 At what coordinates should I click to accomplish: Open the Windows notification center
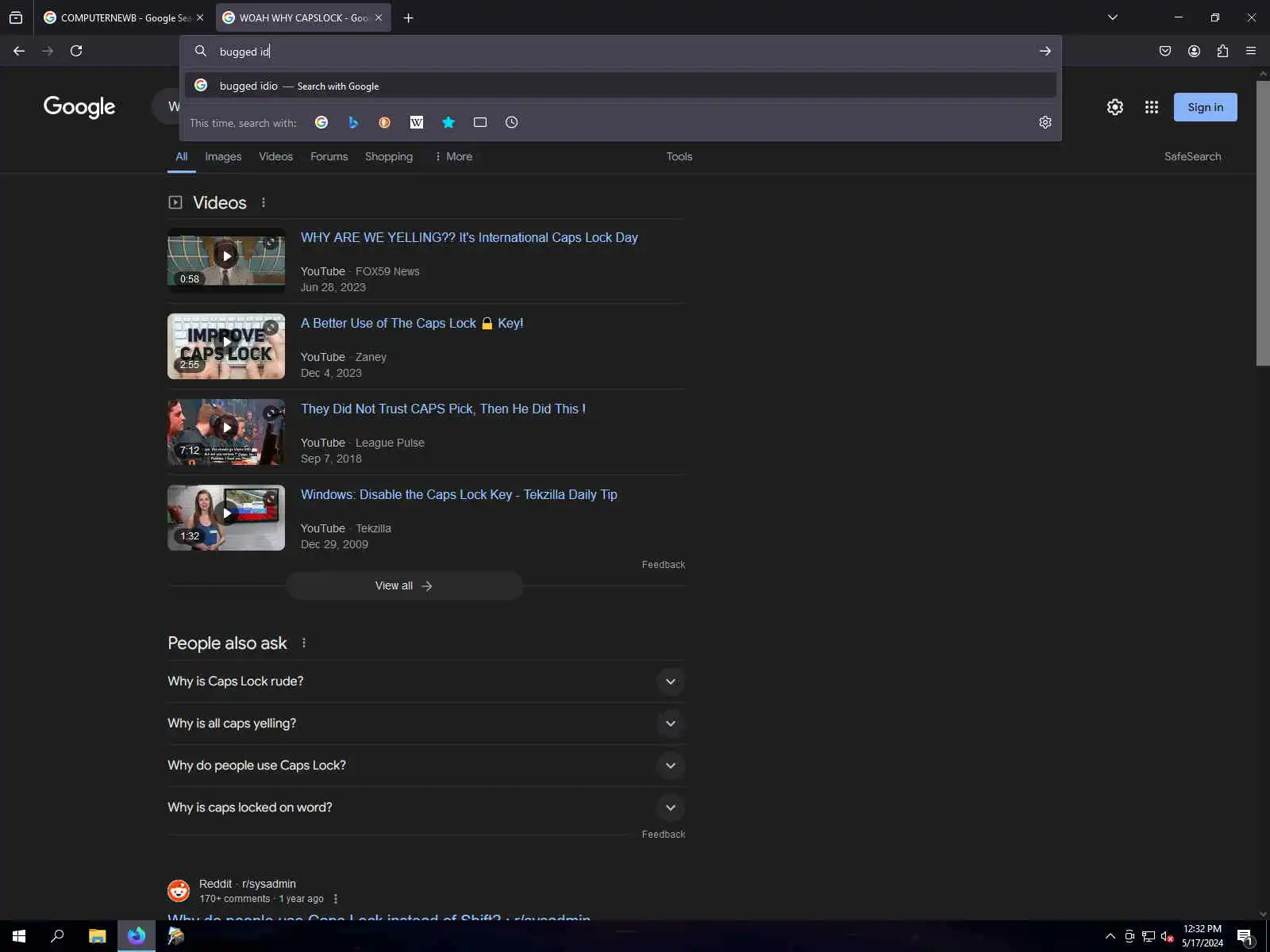pos(1245,936)
